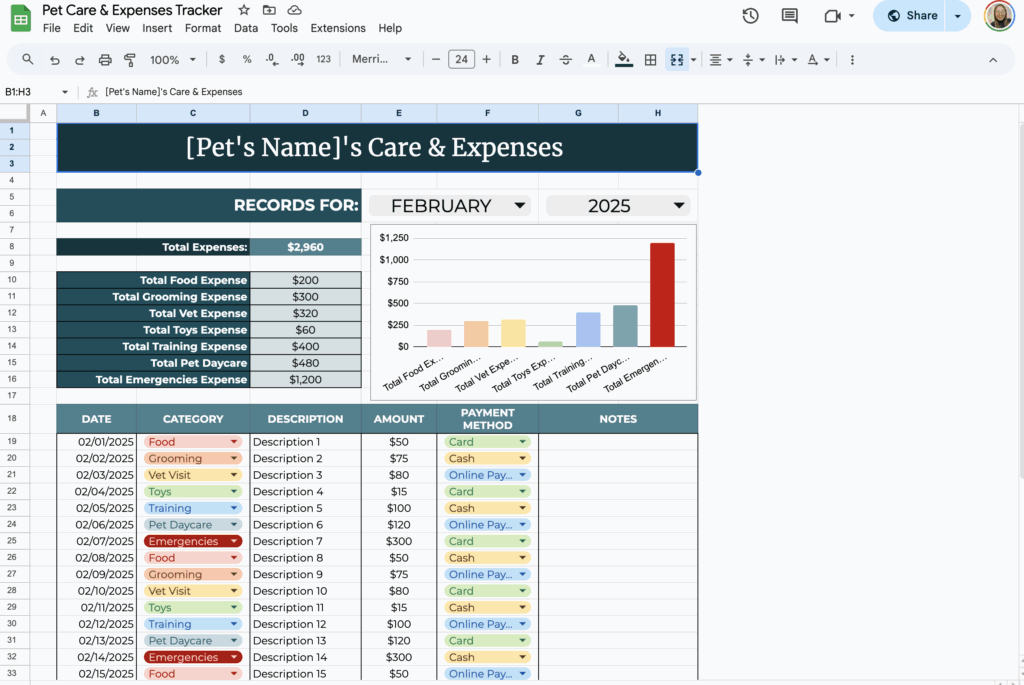
Task: Open the Extensions menu
Action: (x=338, y=28)
